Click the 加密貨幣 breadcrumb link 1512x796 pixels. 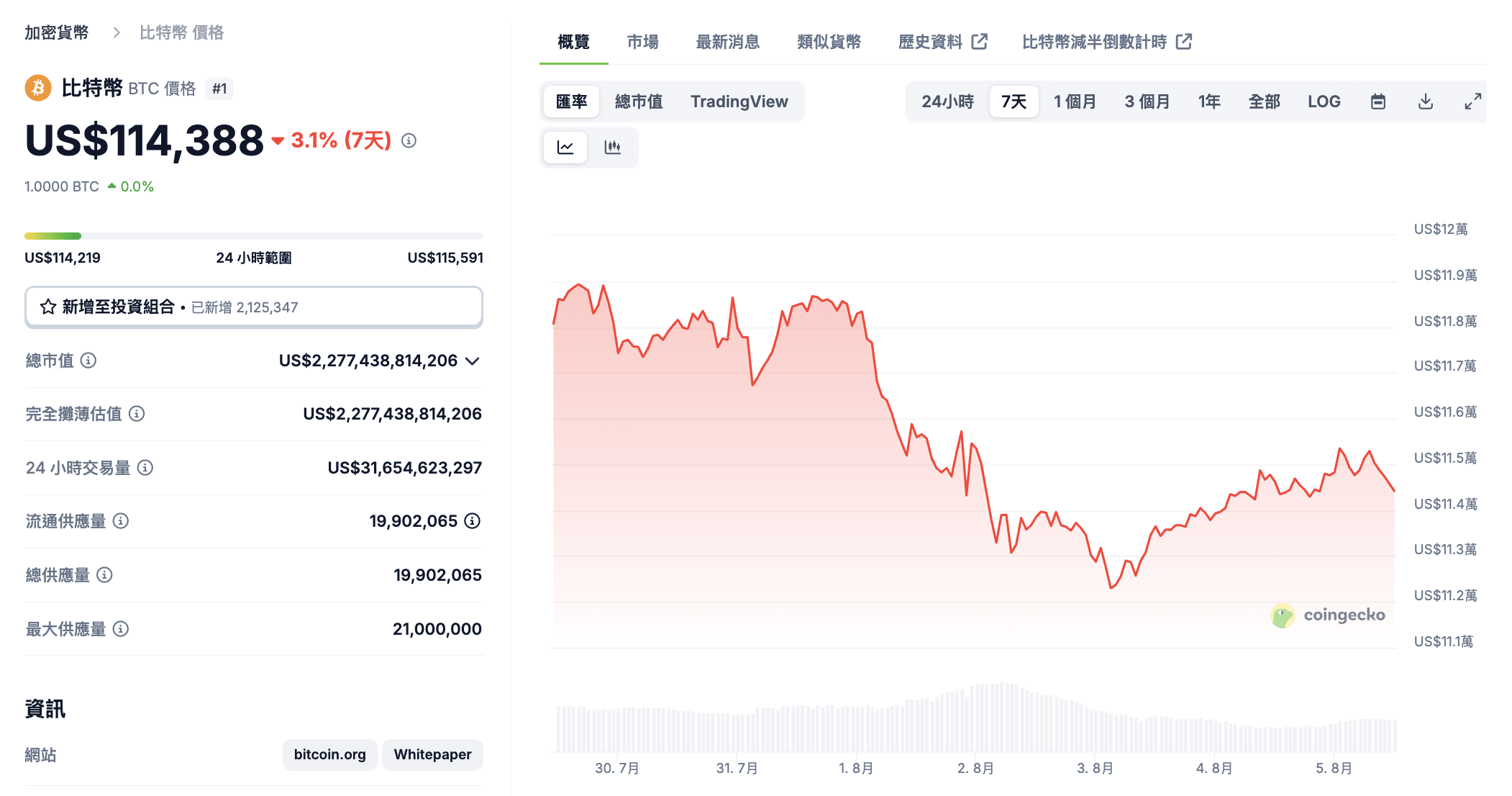[57, 32]
